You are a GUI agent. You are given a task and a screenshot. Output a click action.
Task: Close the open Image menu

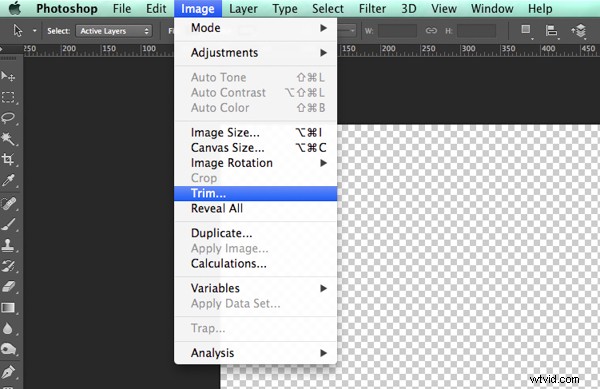point(197,8)
